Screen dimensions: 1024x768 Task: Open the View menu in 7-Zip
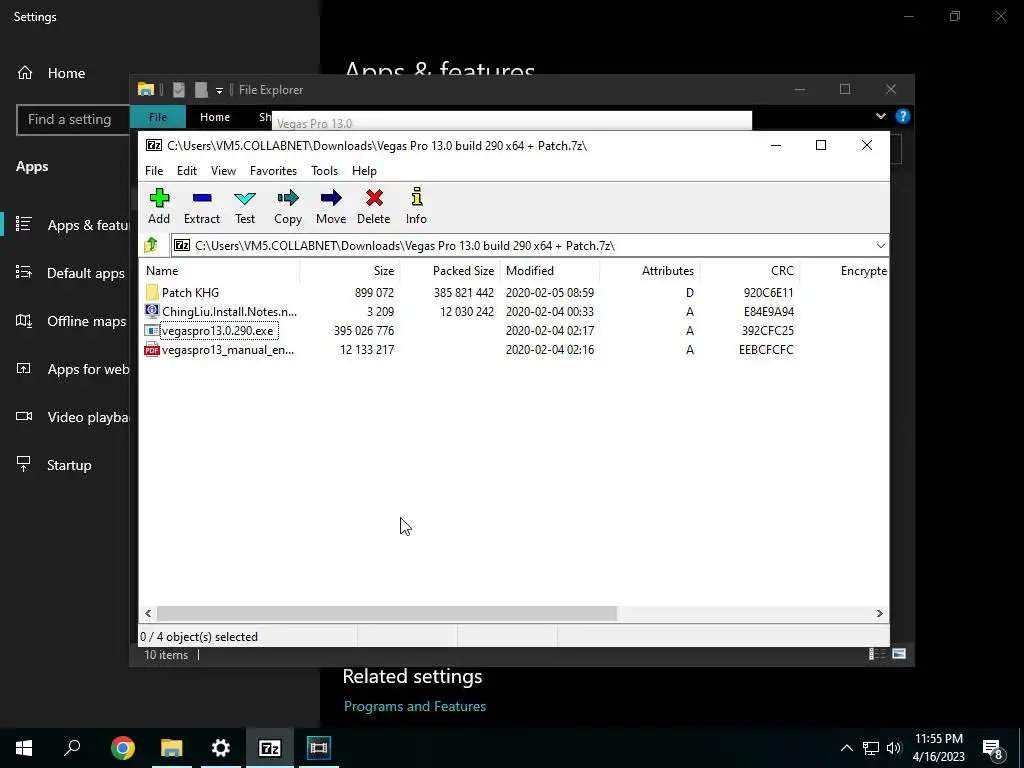(x=223, y=170)
